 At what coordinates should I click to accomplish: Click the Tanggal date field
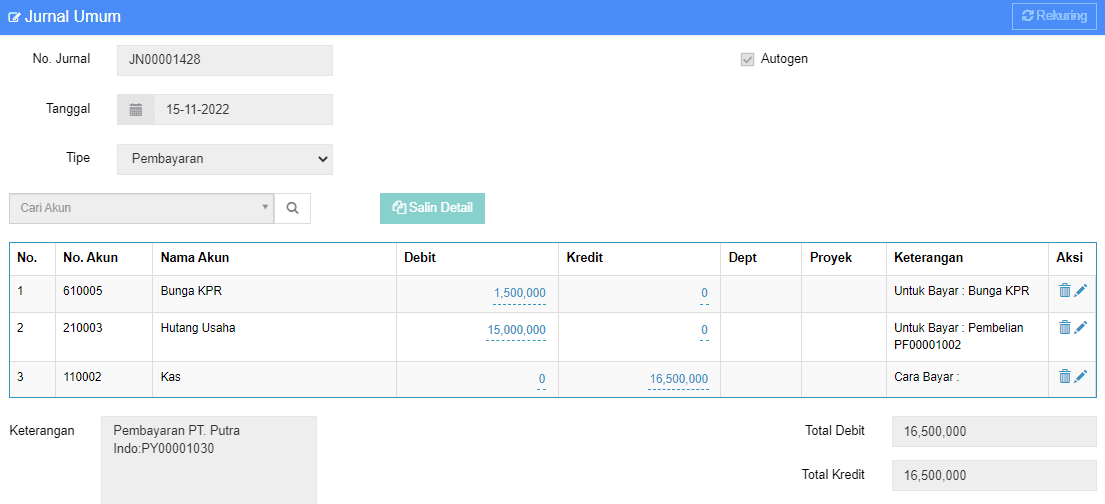pyautogui.click(x=243, y=110)
